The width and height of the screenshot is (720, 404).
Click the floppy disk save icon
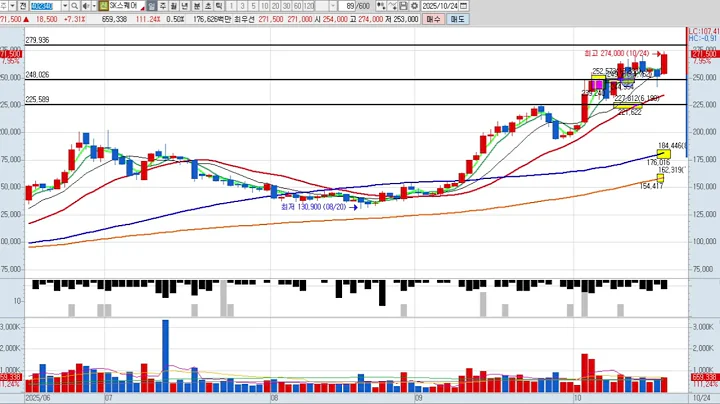point(403,6)
